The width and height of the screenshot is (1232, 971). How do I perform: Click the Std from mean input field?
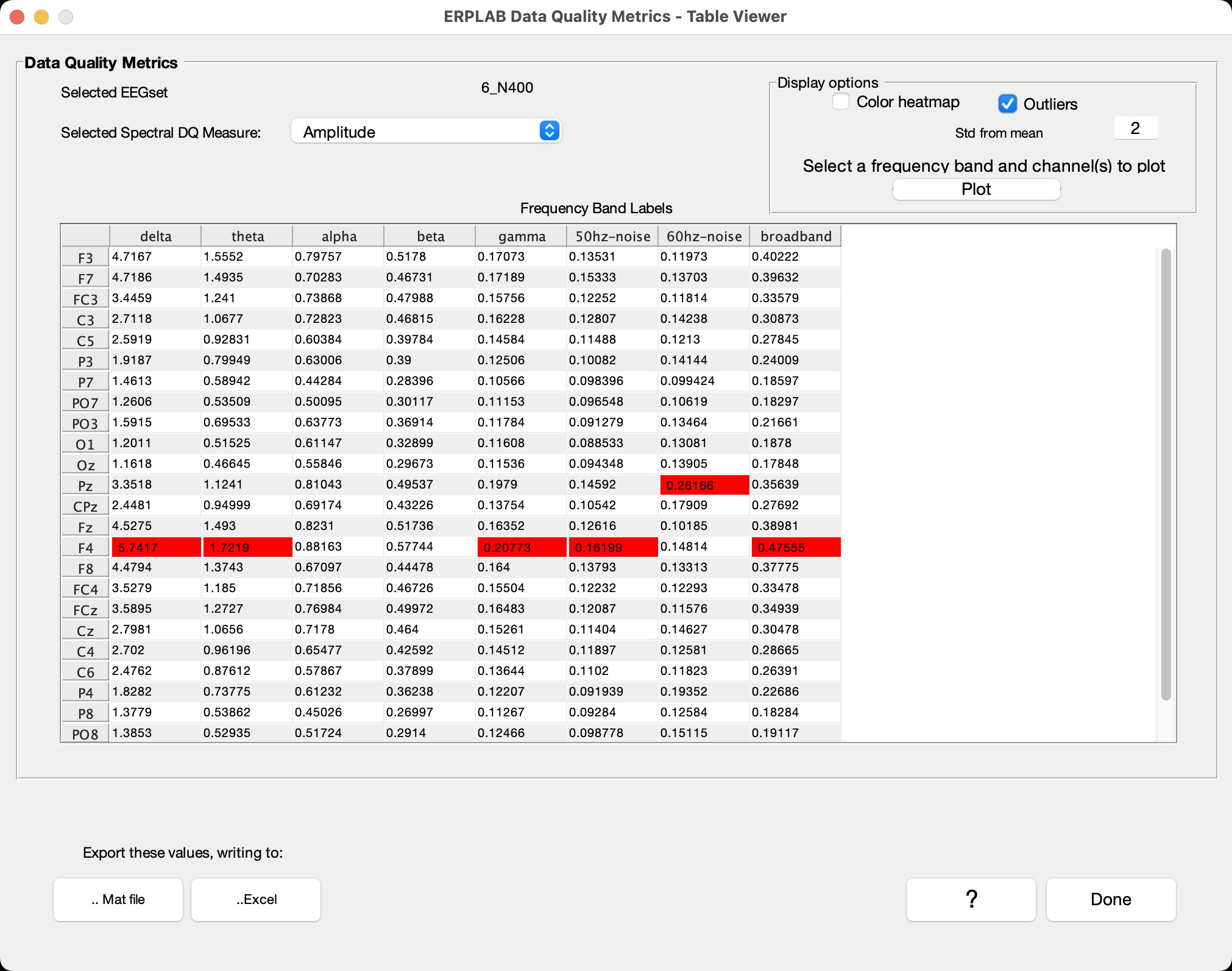tap(1136, 129)
